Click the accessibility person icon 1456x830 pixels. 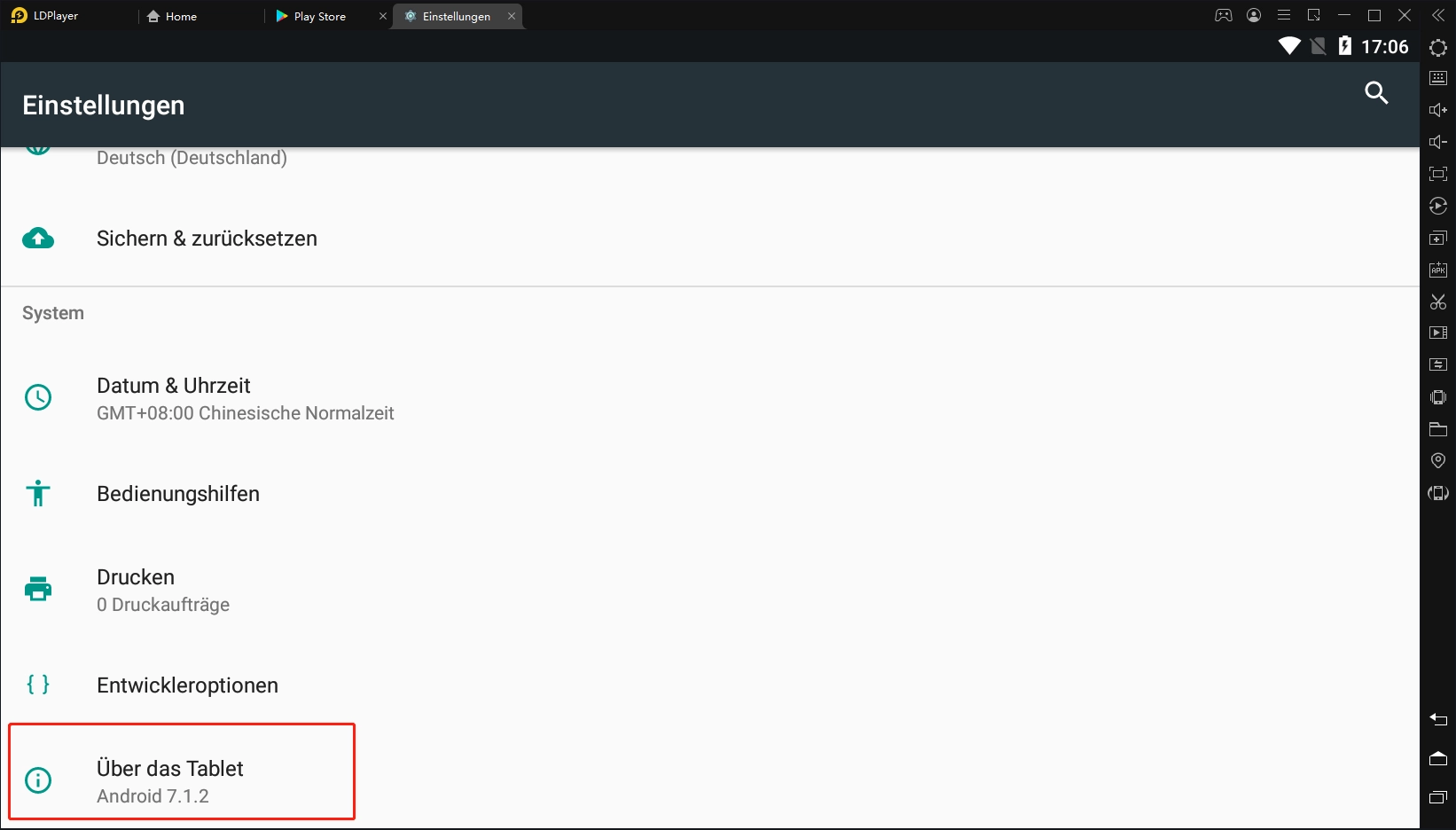point(38,493)
